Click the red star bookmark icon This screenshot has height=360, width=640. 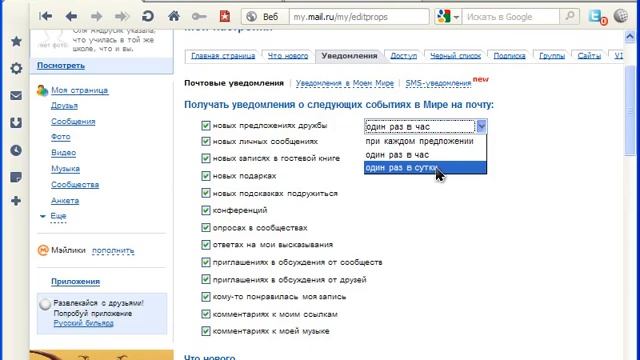(x=225, y=16)
